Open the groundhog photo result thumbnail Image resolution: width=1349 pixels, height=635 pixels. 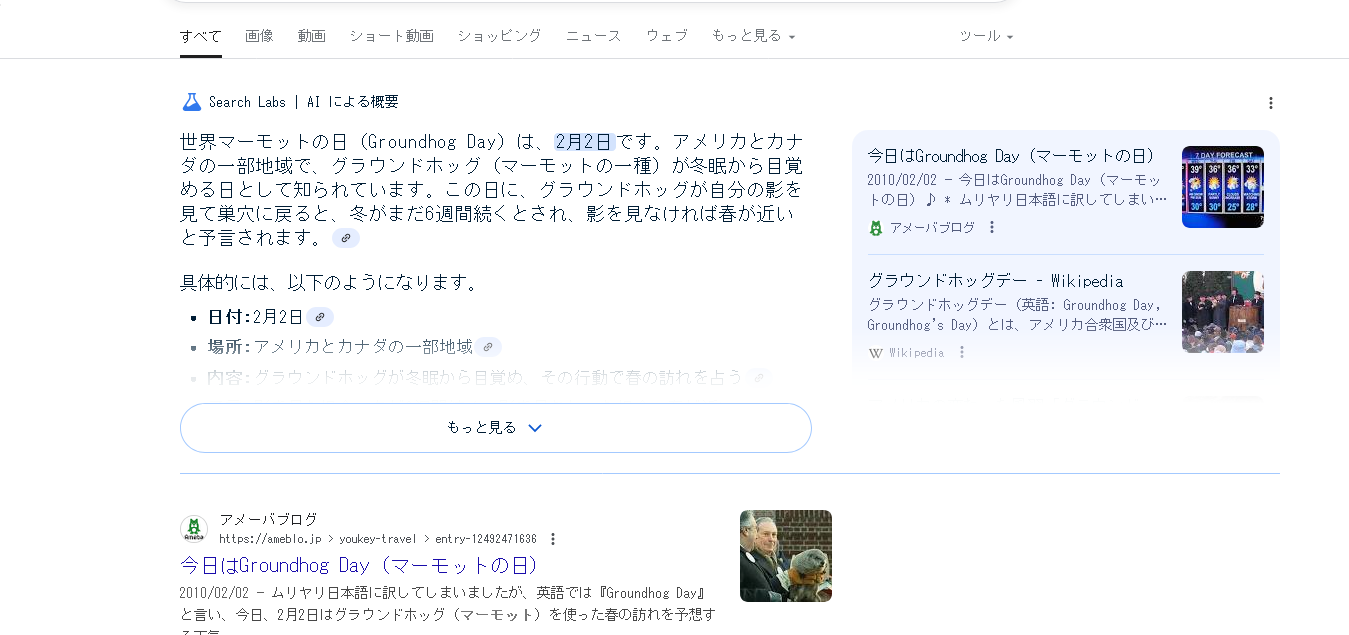point(786,556)
